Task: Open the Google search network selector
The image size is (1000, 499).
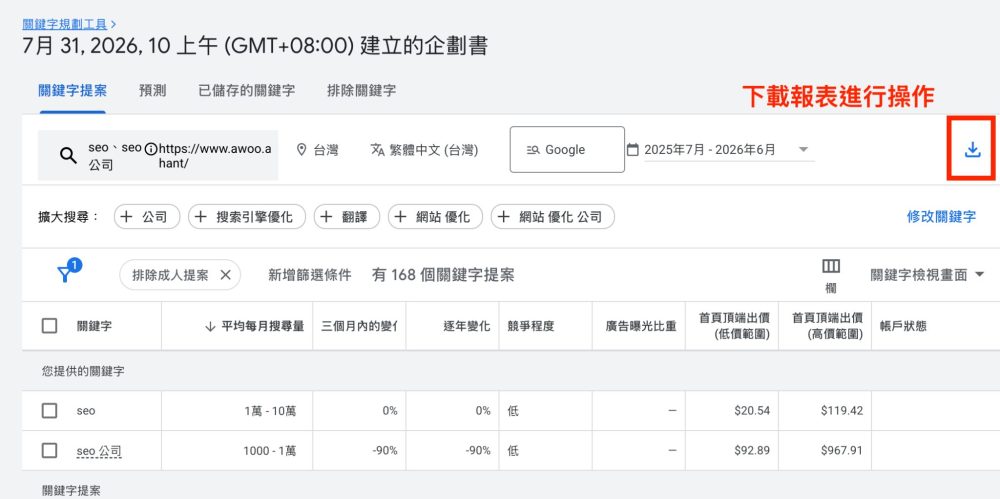Action: (567, 150)
